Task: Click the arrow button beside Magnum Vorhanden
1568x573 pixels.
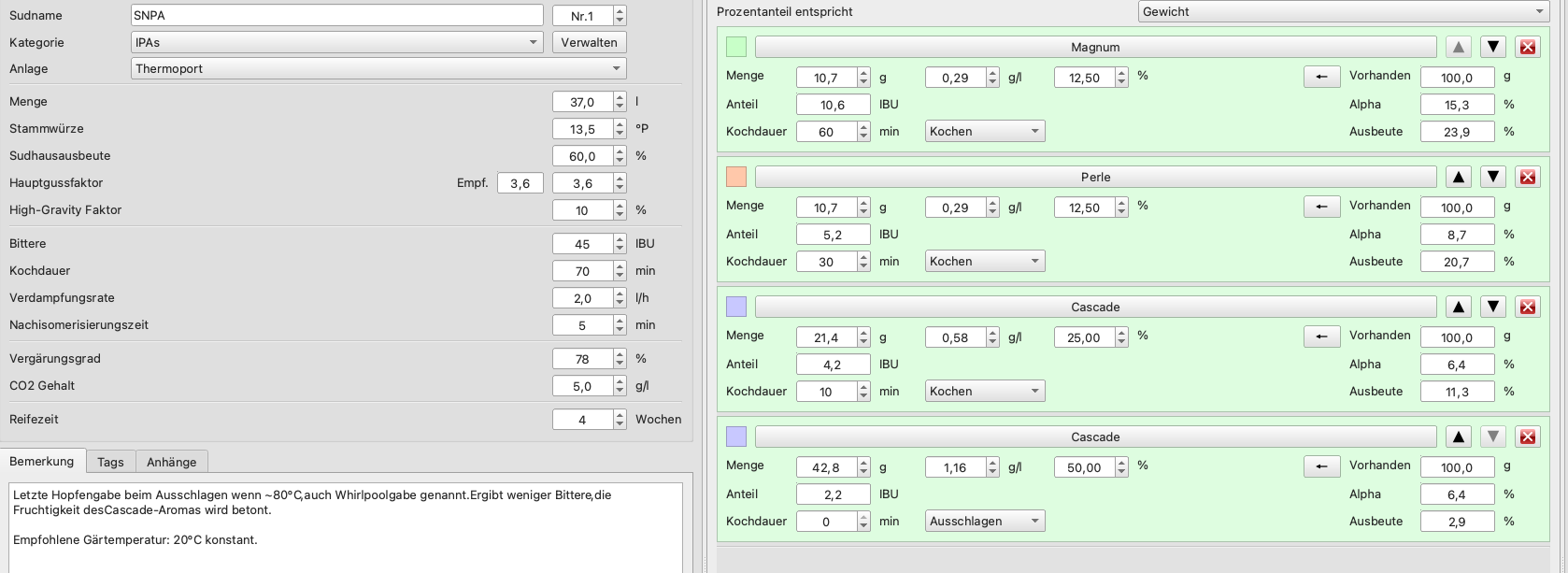Action: 1321,77
